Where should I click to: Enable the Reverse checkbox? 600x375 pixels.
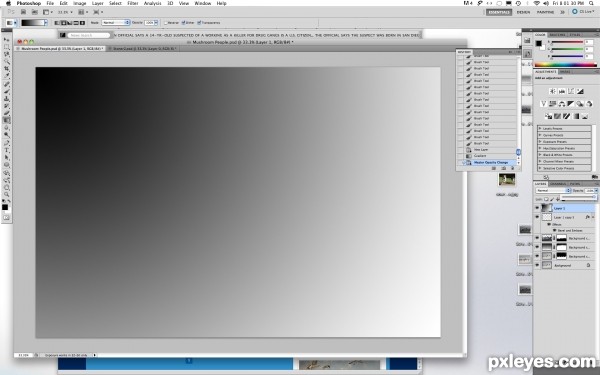[166, 23]
